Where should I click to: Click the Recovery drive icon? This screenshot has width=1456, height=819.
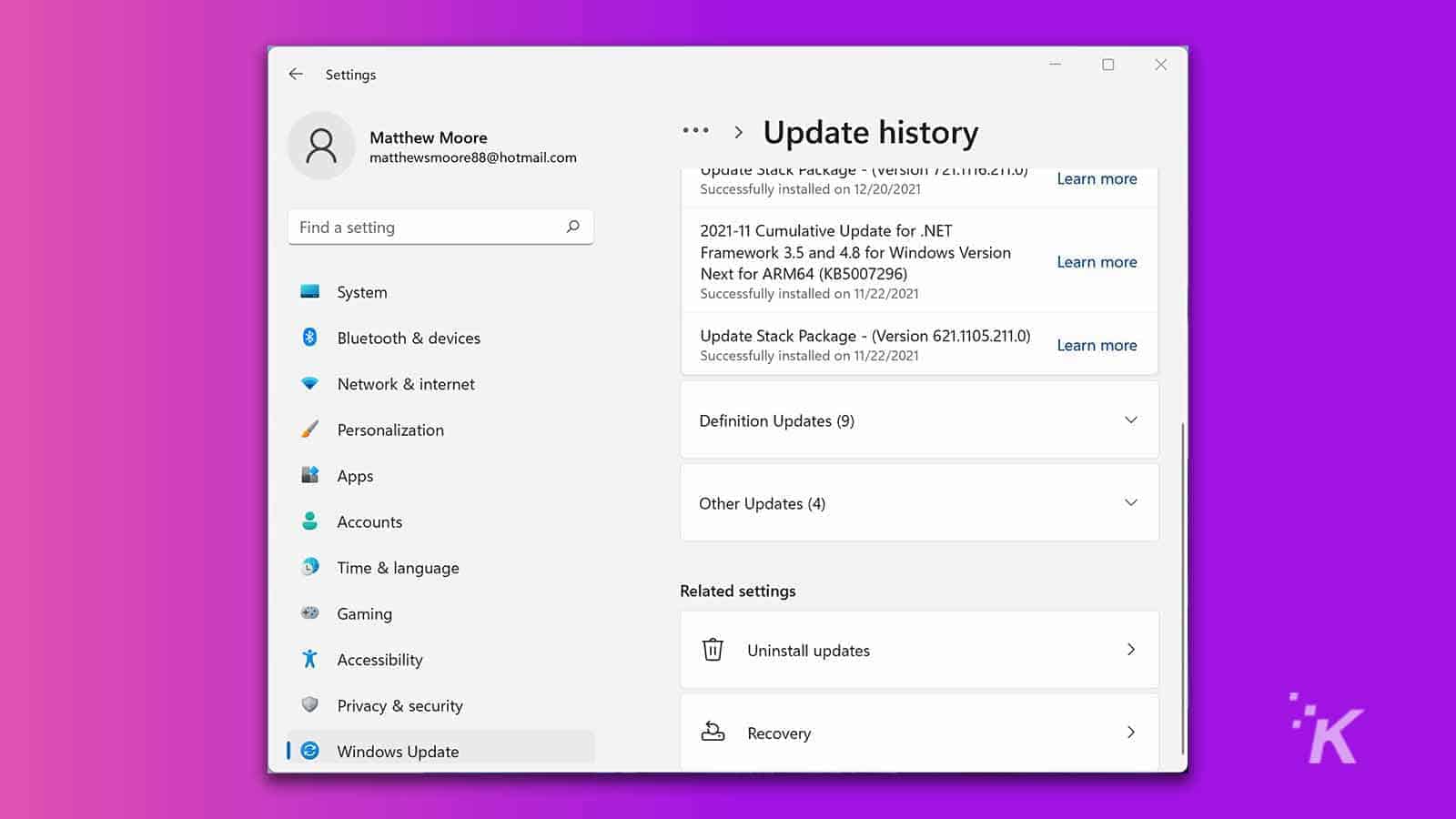tap(713, 733)
